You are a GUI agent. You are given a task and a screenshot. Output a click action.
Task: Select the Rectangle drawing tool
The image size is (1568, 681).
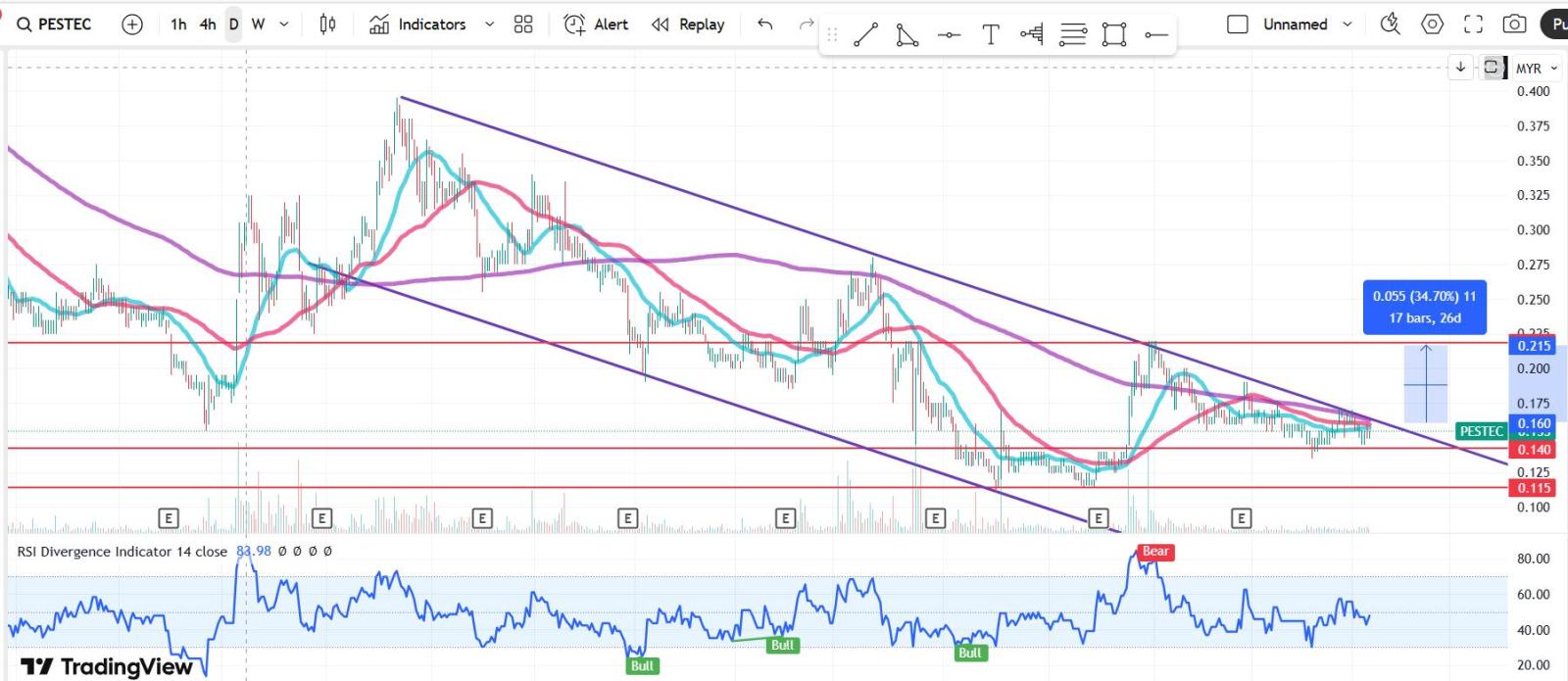1114,35
